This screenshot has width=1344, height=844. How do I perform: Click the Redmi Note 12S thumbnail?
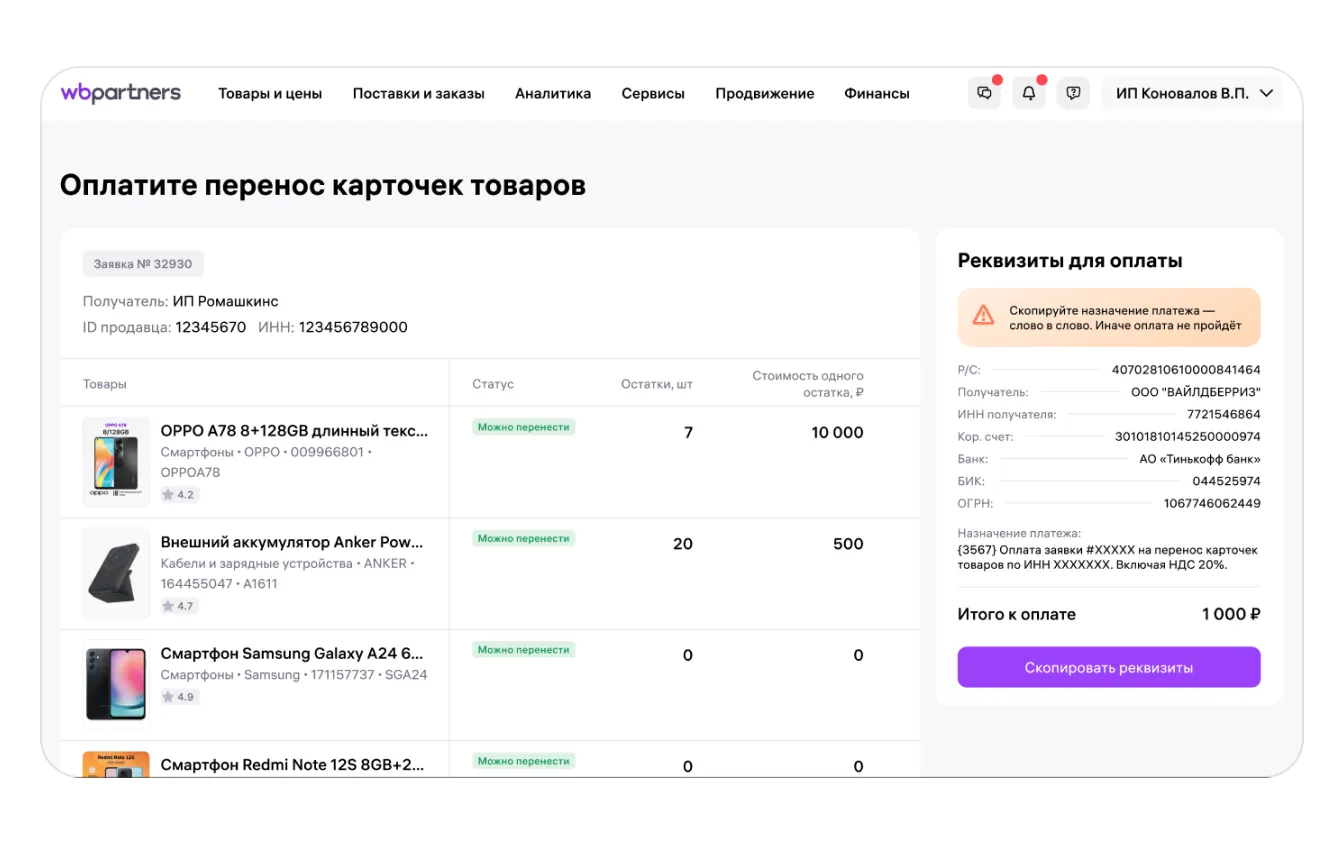click(x=116, y=764)
